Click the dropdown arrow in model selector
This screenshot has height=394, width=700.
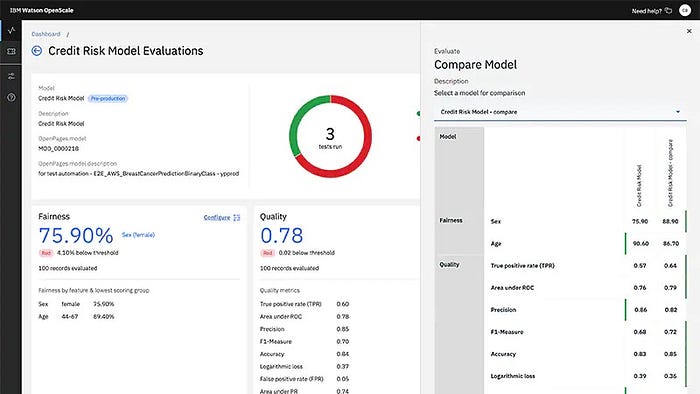pyautogui.click(x=678, y=112)
